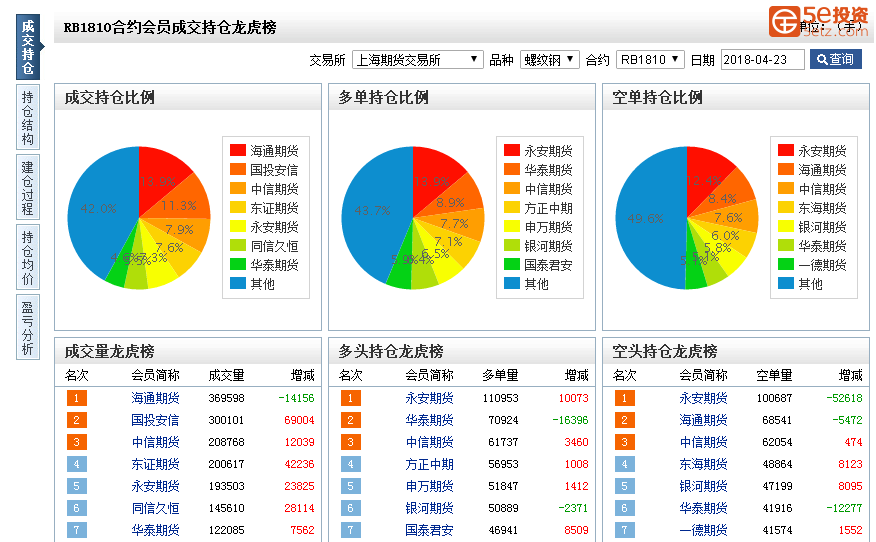The height and width of the screenshot is (542, 876).
Task: Open 华泰期货 link in 空头持仓龙虎榜
Action: [703, 508]
